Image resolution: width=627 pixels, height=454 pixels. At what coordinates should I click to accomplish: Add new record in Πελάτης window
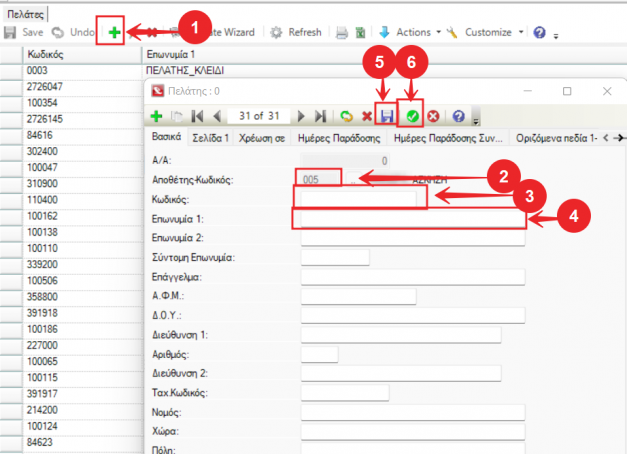156,116
